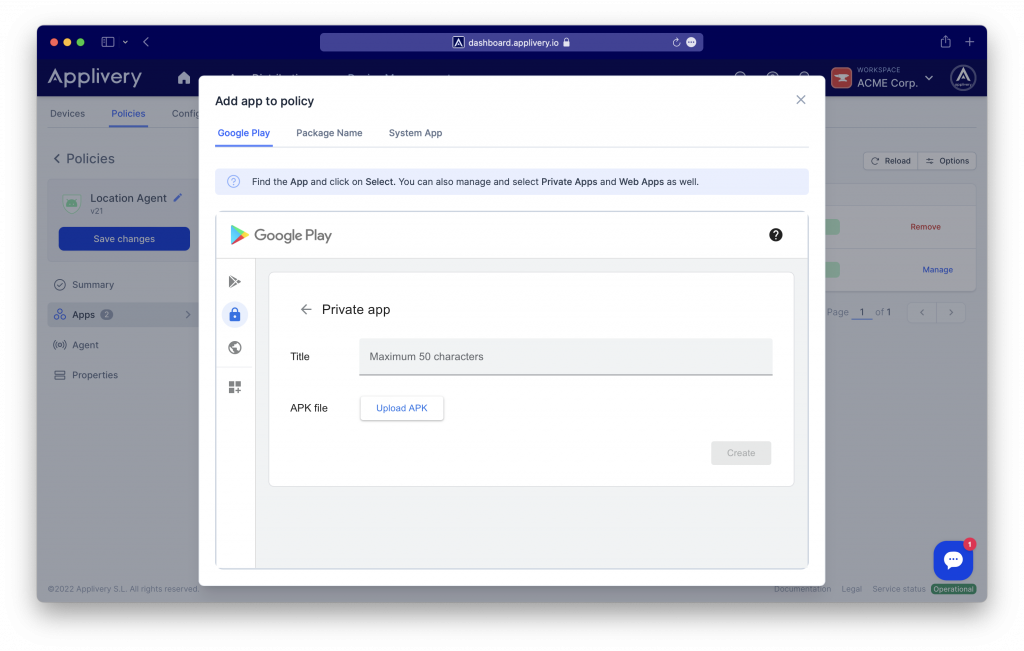Switch to the Package Name tab
This screenshot has height=651, width=1024.
click(329, 133)
